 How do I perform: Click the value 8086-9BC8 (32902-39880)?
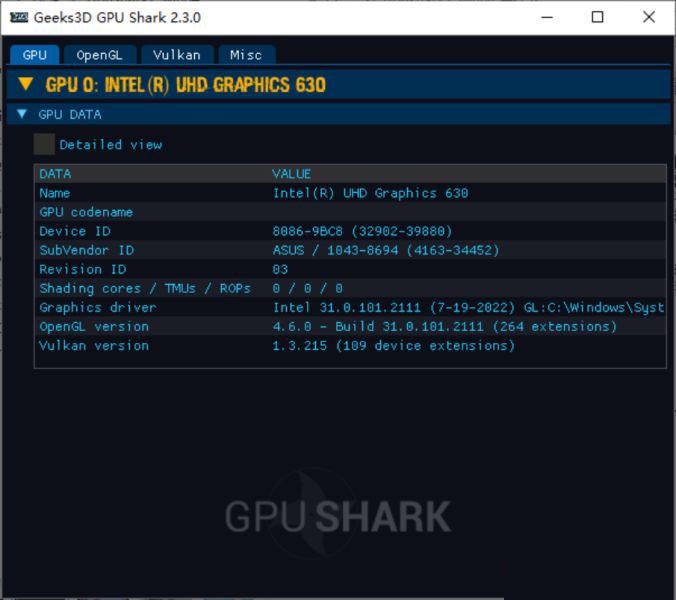coord(362,231)
